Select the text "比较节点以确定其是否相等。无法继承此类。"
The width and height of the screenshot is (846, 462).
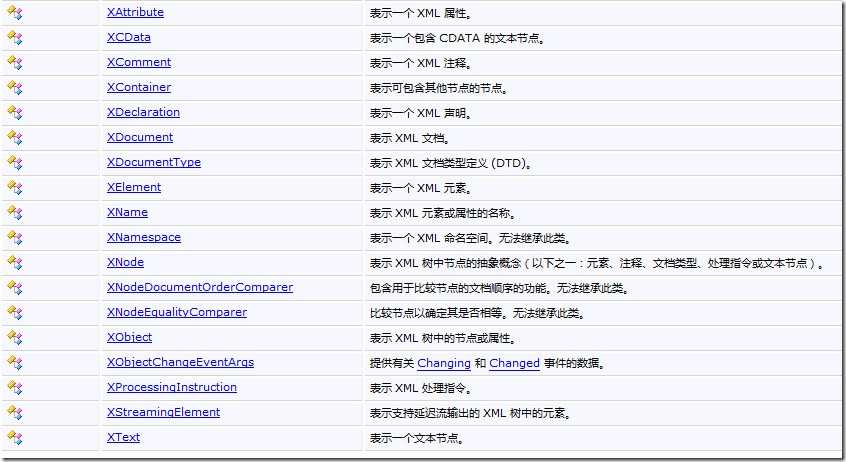(x=477, y=313)
